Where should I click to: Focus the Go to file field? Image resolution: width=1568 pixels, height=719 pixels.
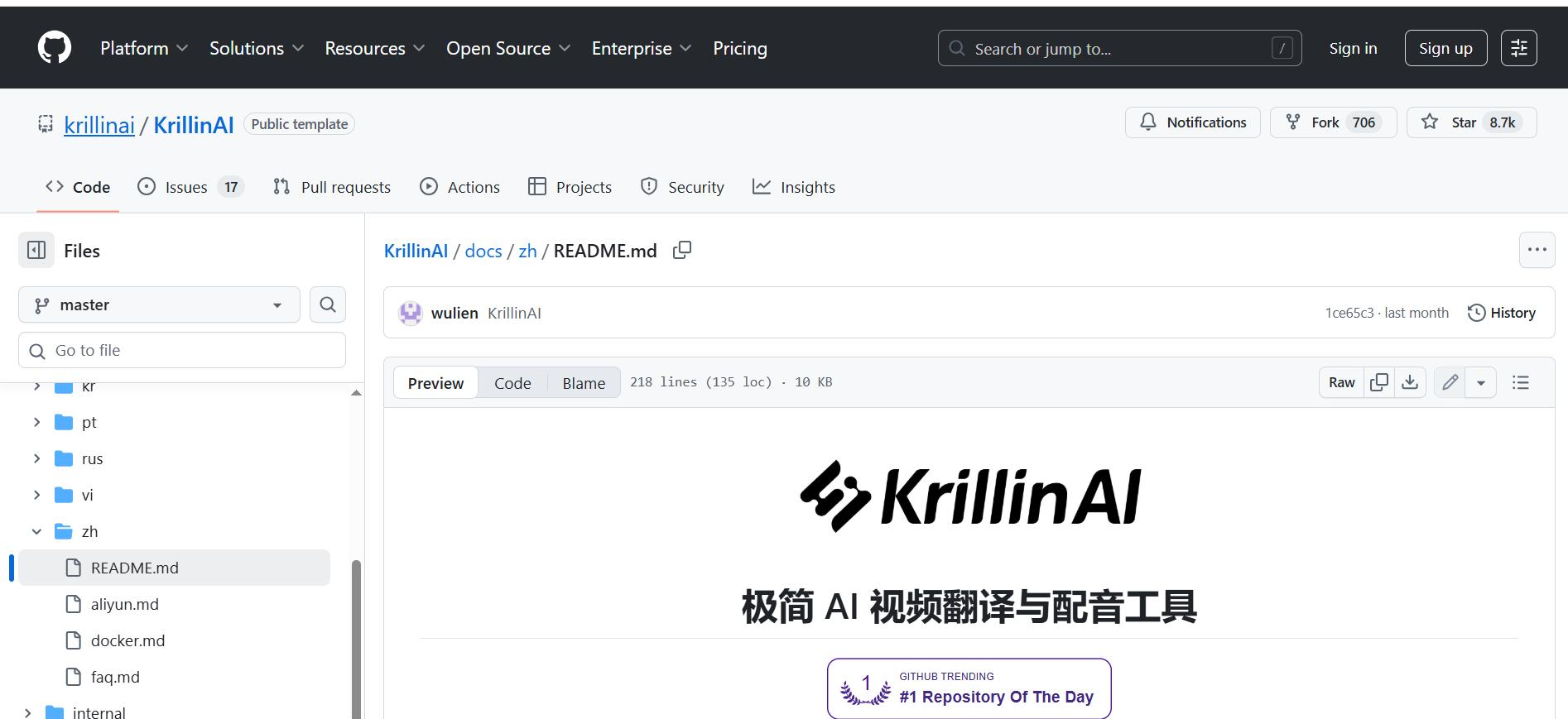(x=182, y=350)
